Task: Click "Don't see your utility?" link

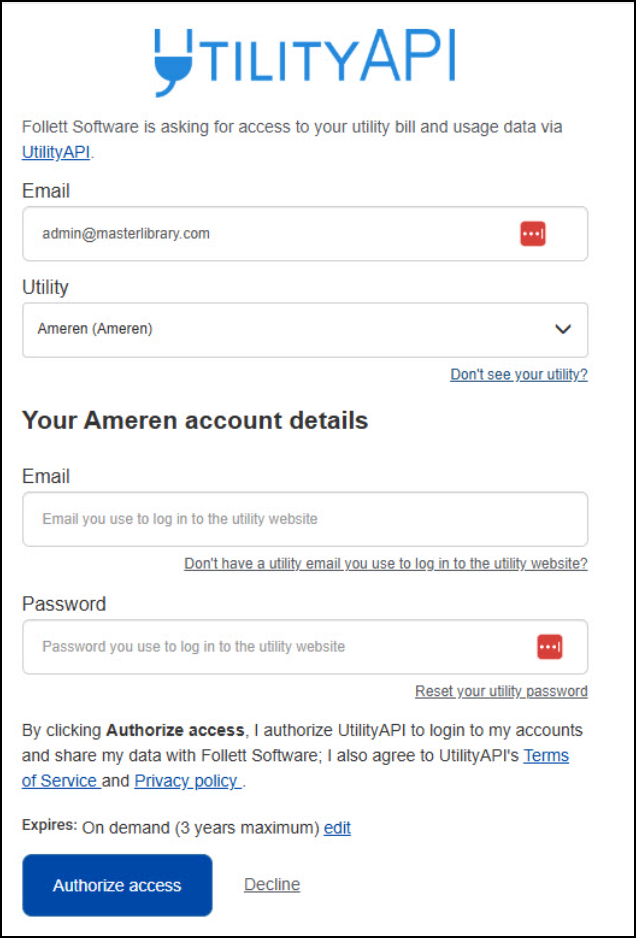Action: 518,374
